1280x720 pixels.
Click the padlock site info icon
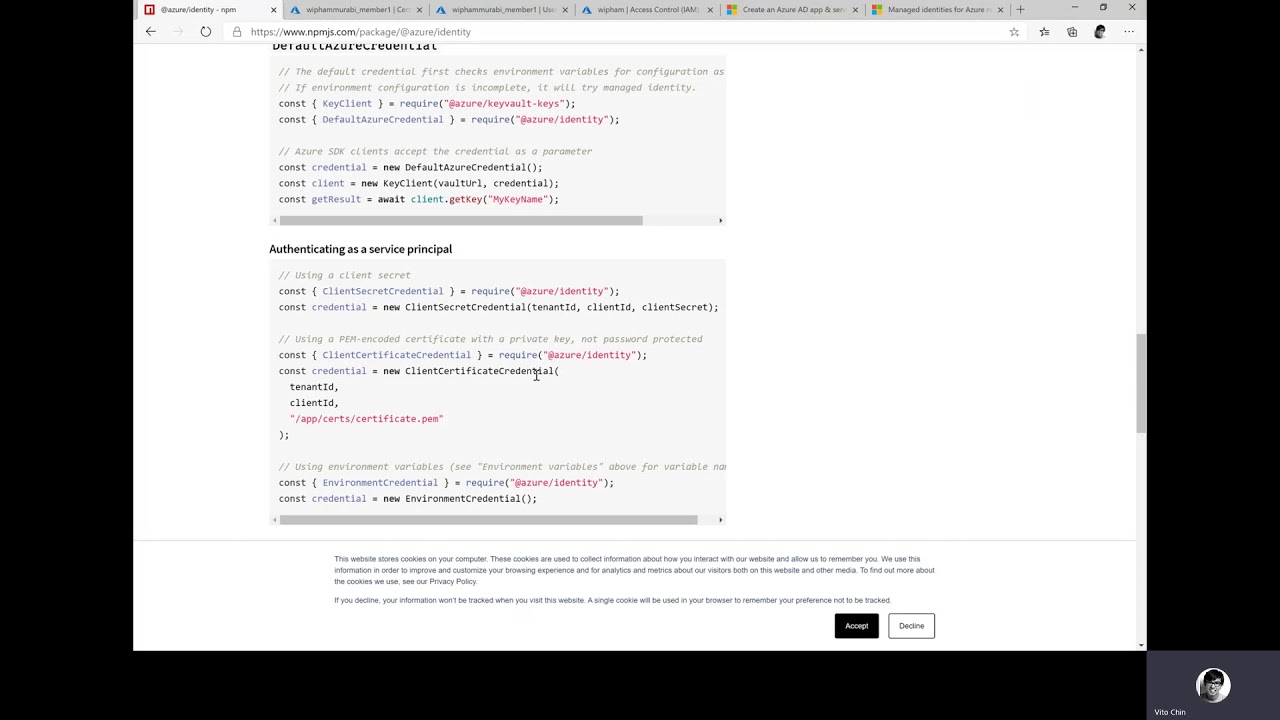(237, 32)
